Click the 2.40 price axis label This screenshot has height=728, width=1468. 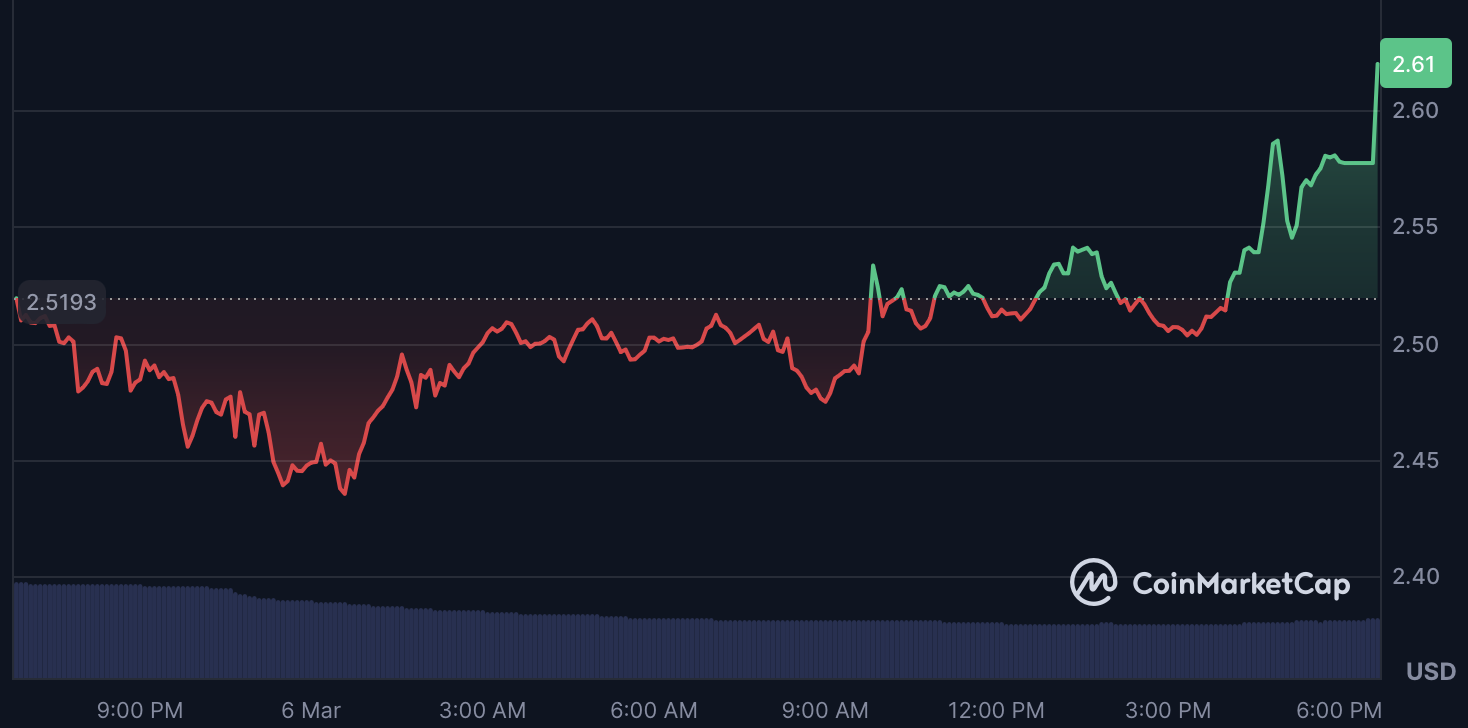pyautogui.click(x=1415, y=577)
